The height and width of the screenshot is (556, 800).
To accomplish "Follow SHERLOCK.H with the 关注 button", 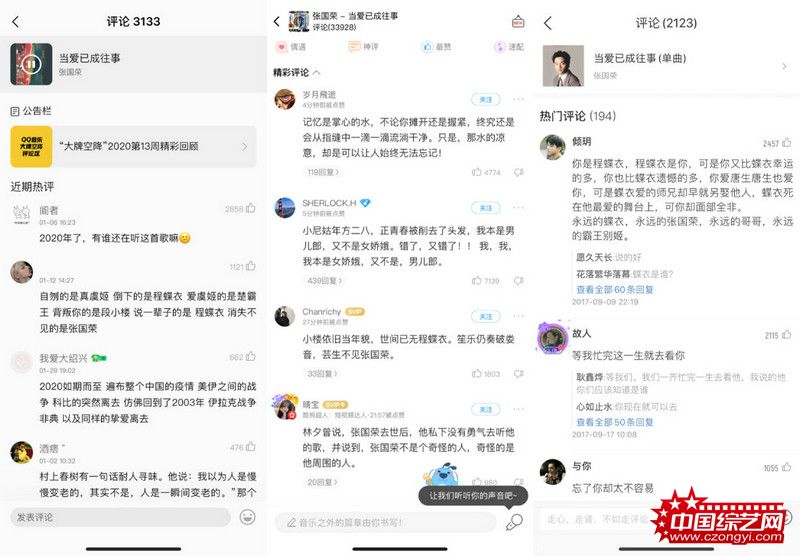I will click(x=486, y=208).
